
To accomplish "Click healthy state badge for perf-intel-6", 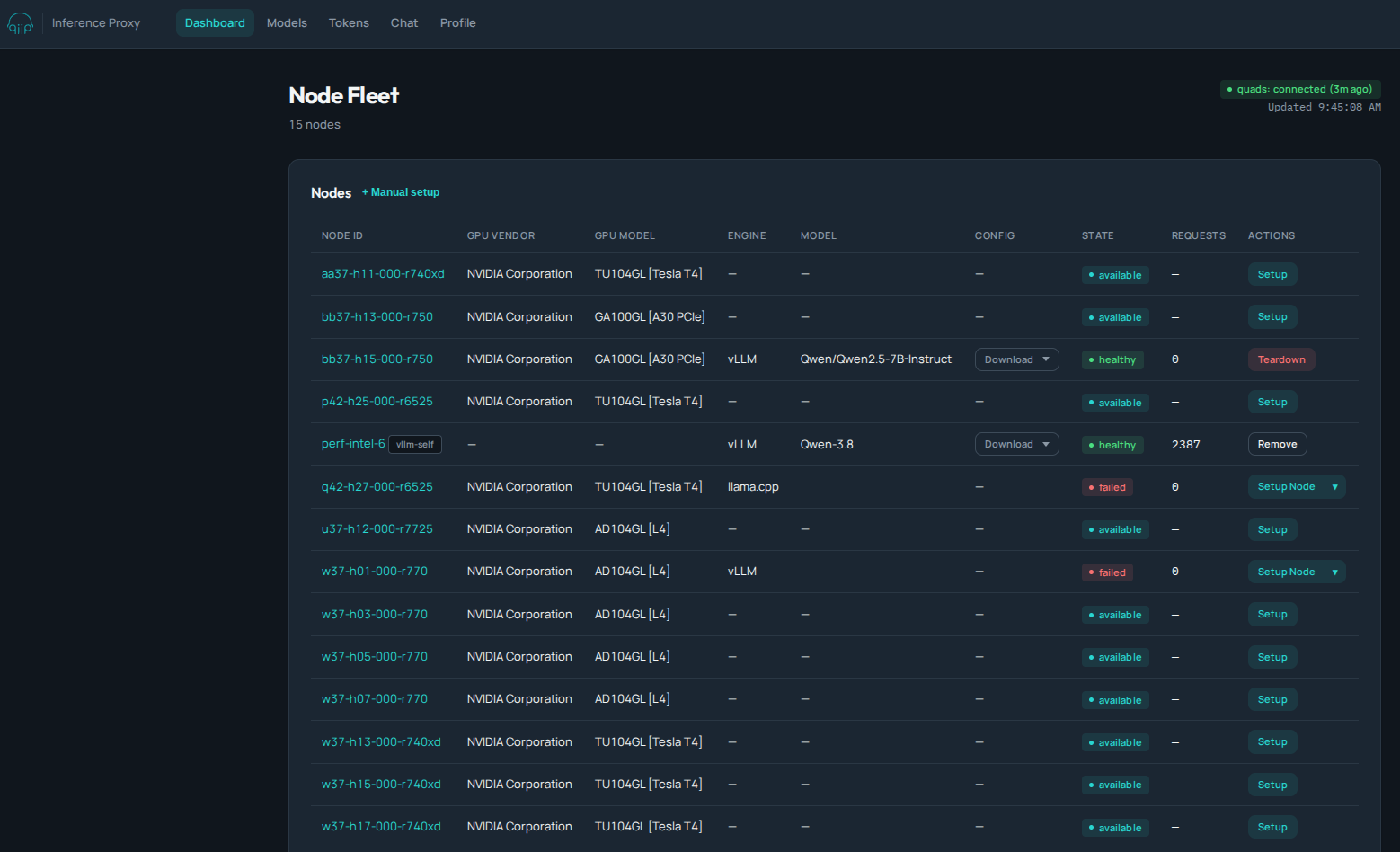I will (x=1112, y=445).
